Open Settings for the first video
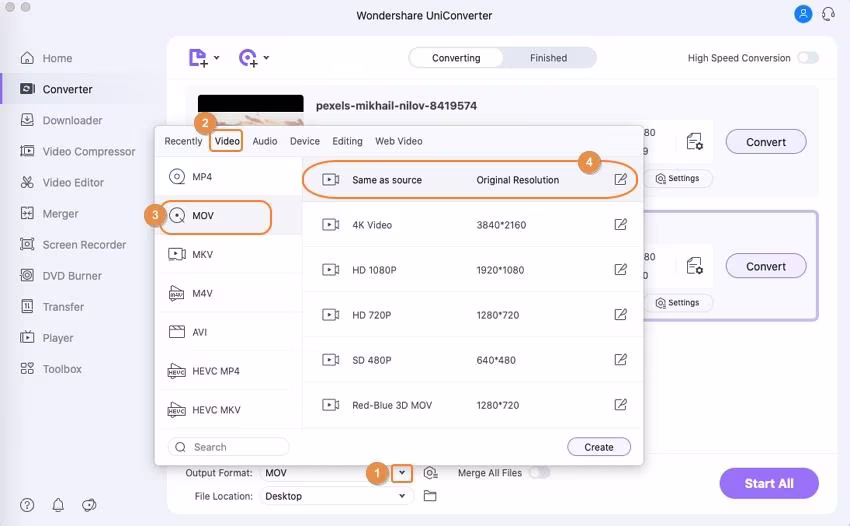The width and height of the screenshot is (850, 526). click(678, 178)
